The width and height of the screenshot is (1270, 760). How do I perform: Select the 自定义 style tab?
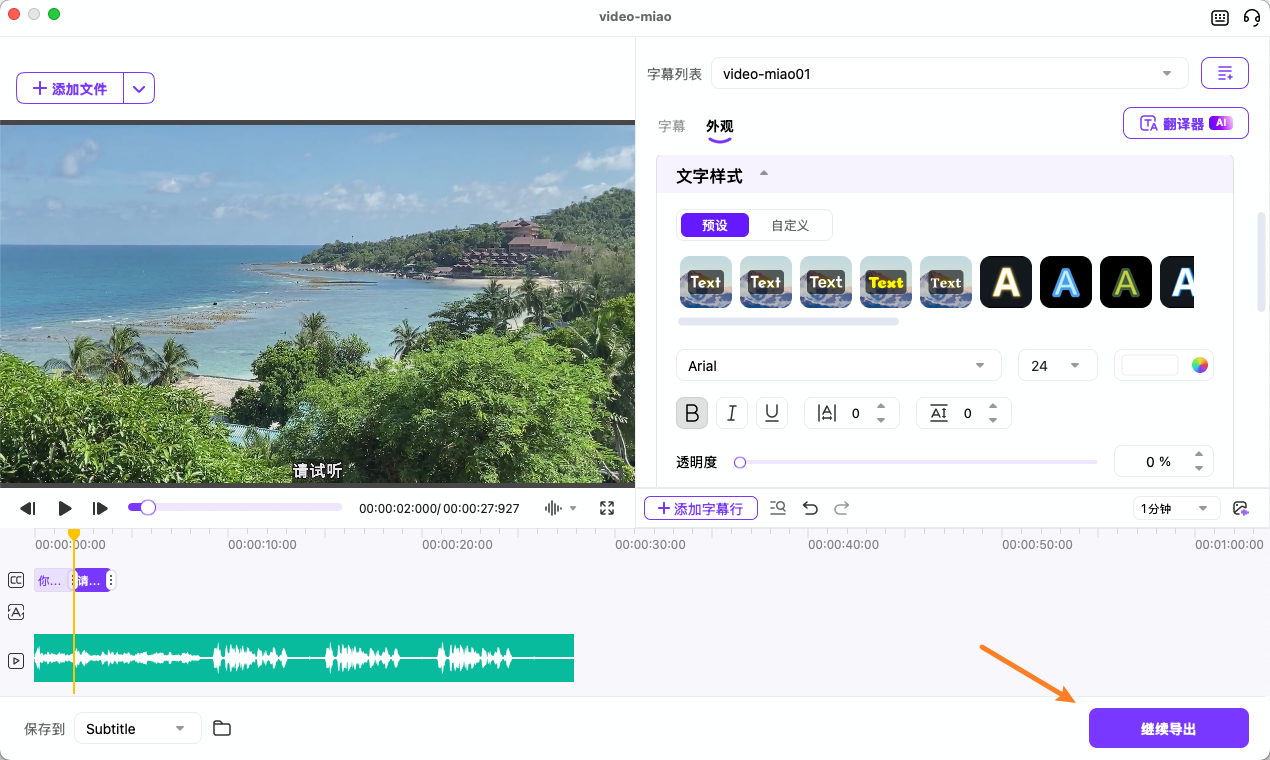(x=790, y=225)
